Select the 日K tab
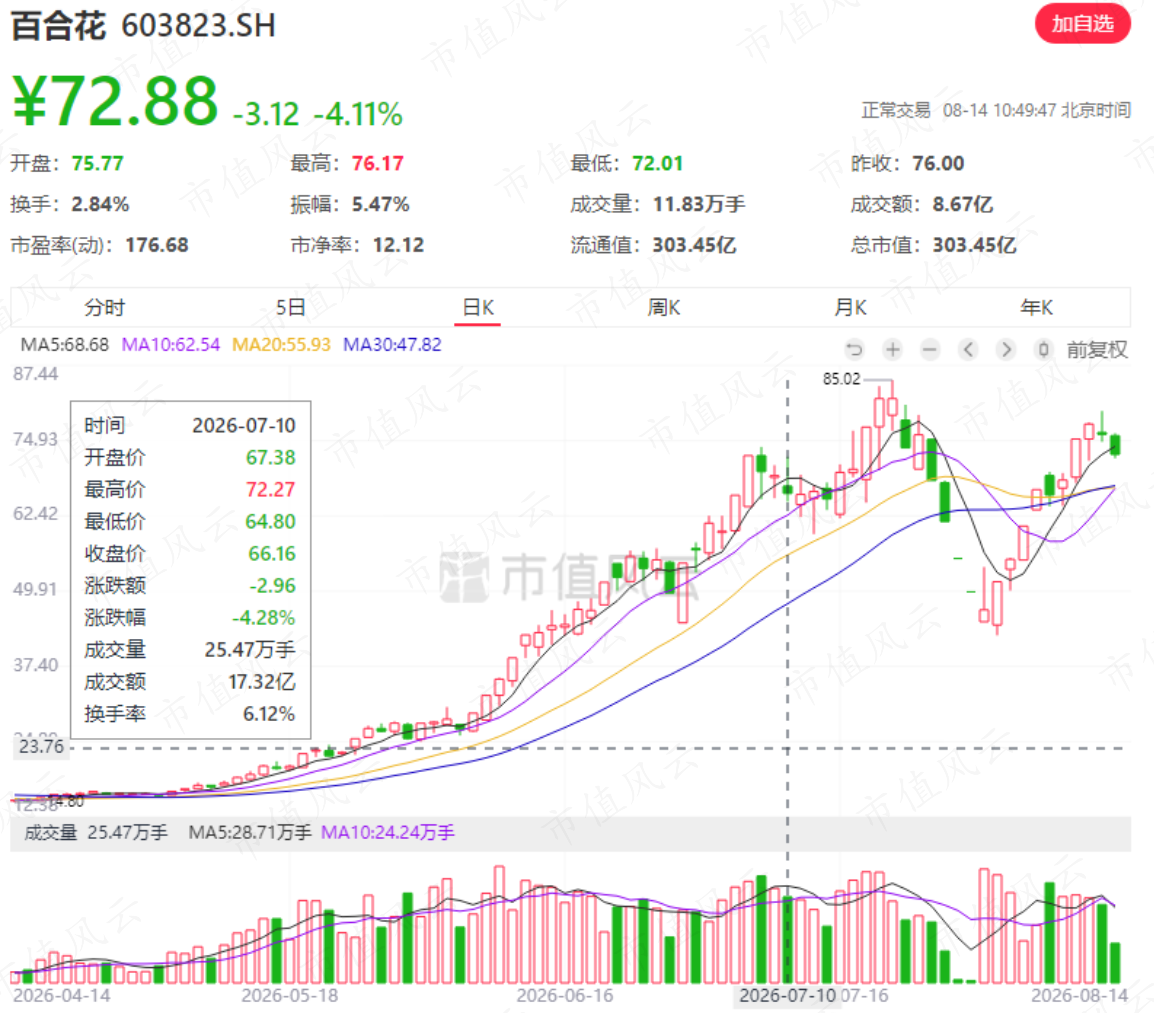The width and height of the screenshot is (1154, 1013). [478, 307]
